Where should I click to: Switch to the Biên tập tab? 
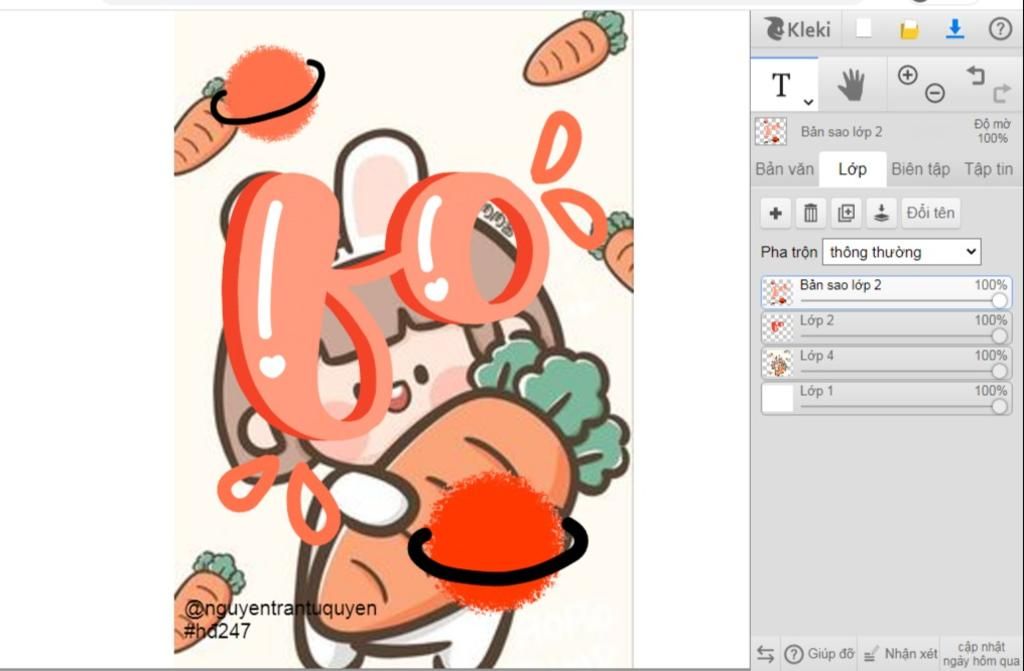tap(920, 169)
